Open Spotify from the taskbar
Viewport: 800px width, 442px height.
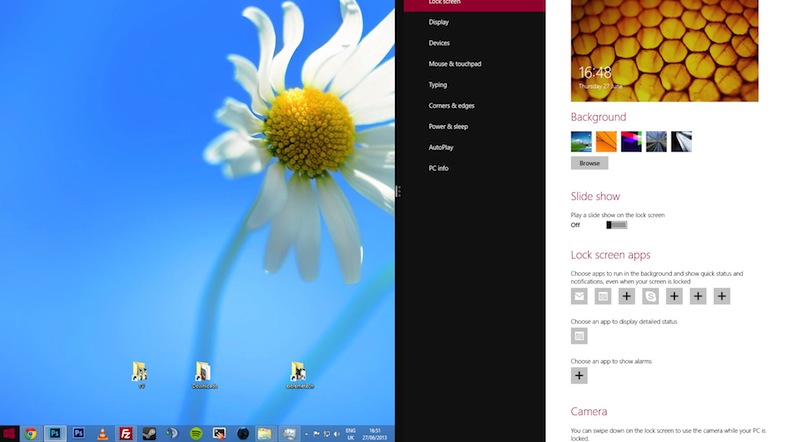[x=196, y=434]
